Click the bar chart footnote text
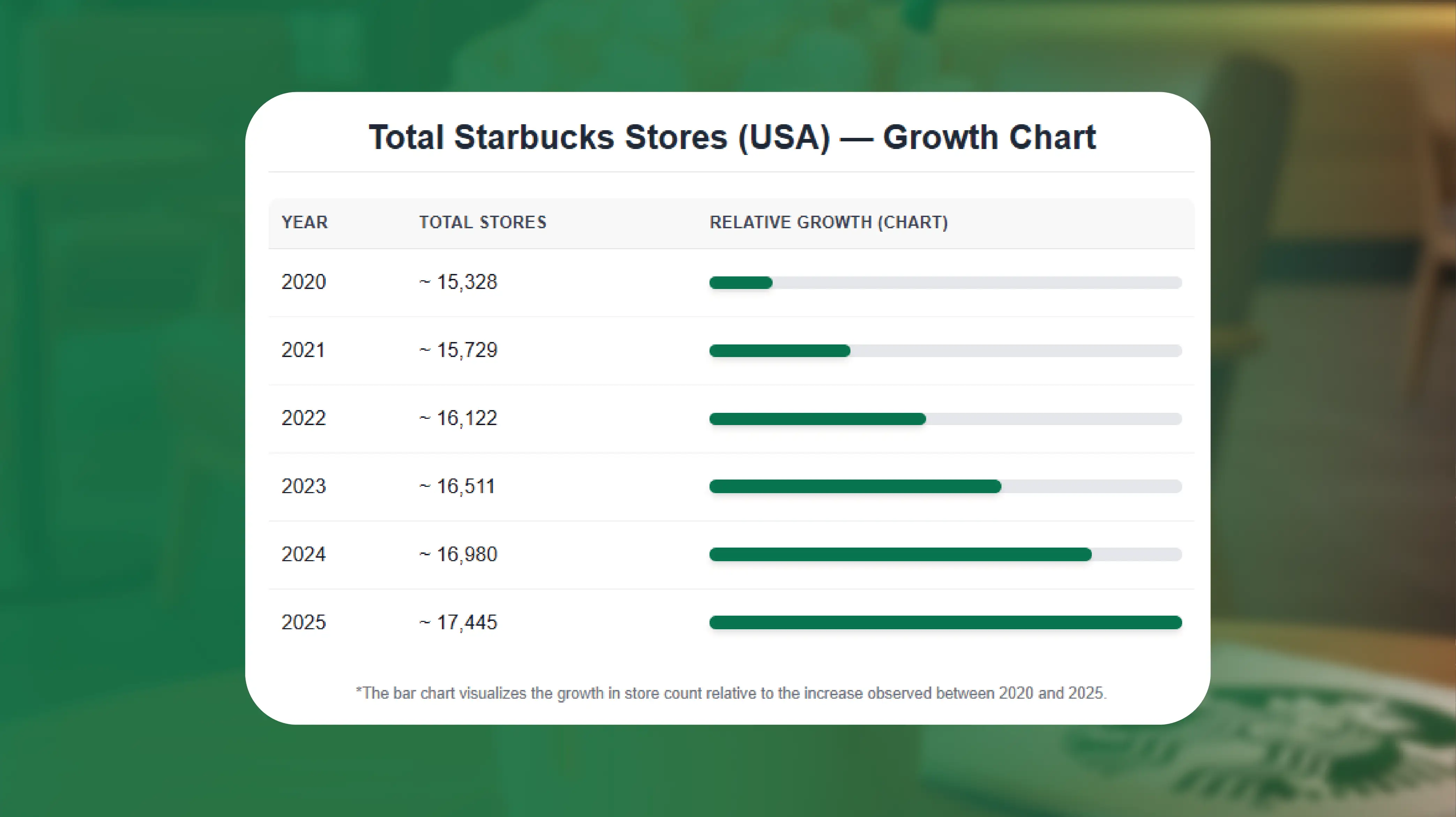1456x817 pixels. (731, 693)
